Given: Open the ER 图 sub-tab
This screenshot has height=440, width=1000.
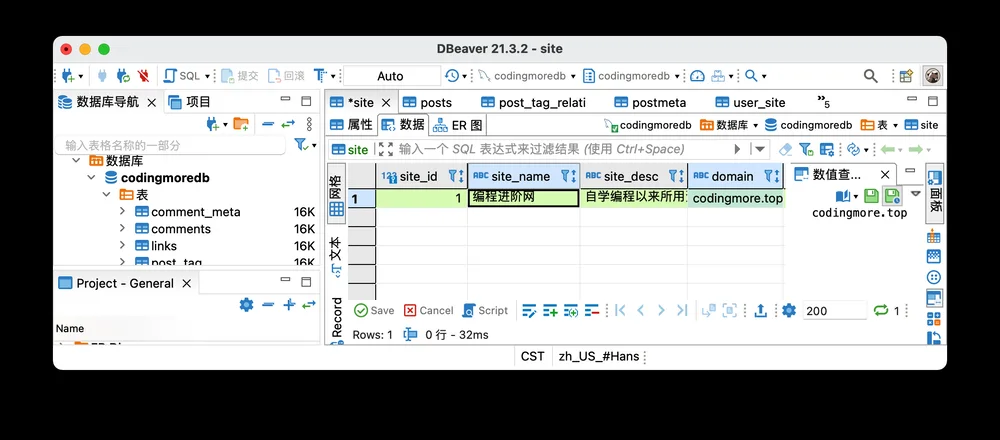Looking at the screenshot, I should click(458, 125).
